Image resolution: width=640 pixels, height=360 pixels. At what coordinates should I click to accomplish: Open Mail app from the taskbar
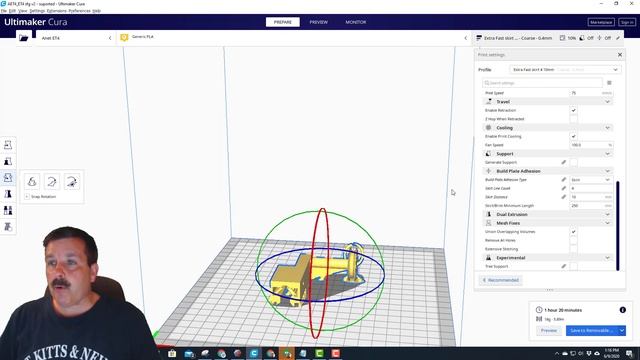tap(189, 353)
